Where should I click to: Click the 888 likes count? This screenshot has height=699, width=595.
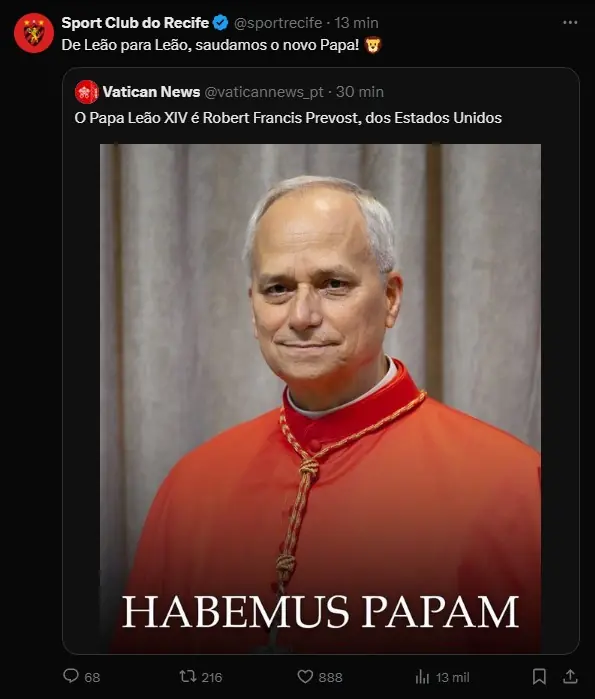coord(331,678)
